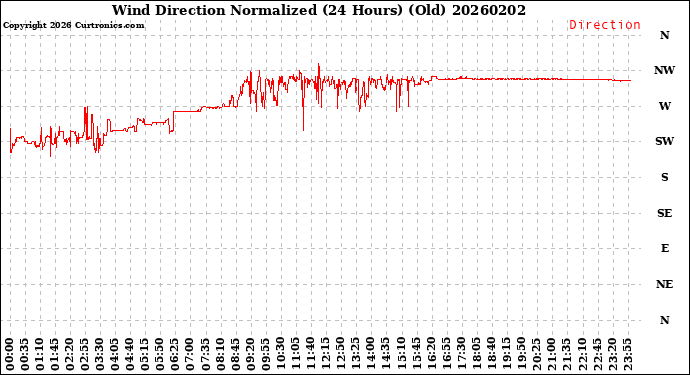The image size is (690, 375).
Task: Click the '18:05' time axis label
Action: pyautogui.click(x=477, y=355)
